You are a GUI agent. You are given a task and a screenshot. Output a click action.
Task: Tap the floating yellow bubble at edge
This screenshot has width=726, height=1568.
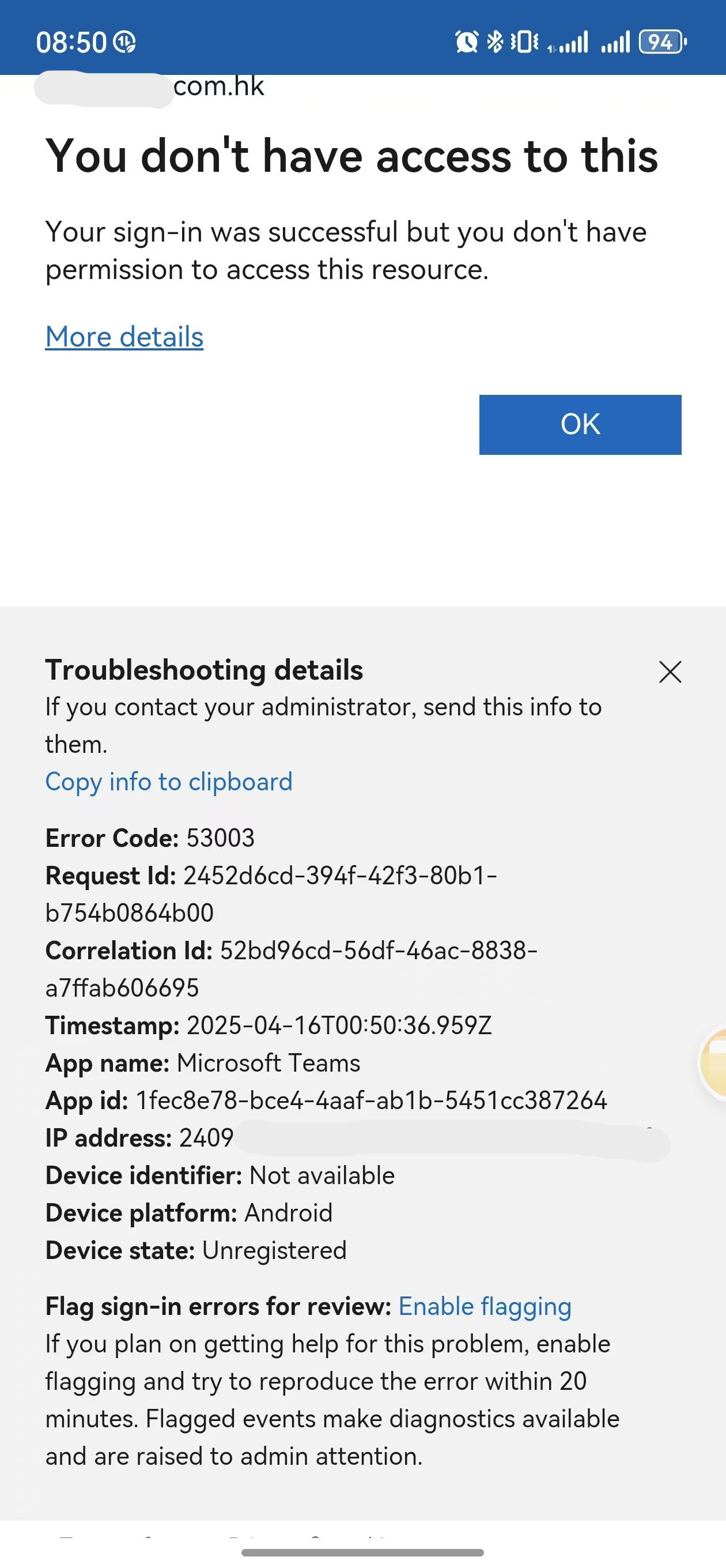click(713, 1061)
